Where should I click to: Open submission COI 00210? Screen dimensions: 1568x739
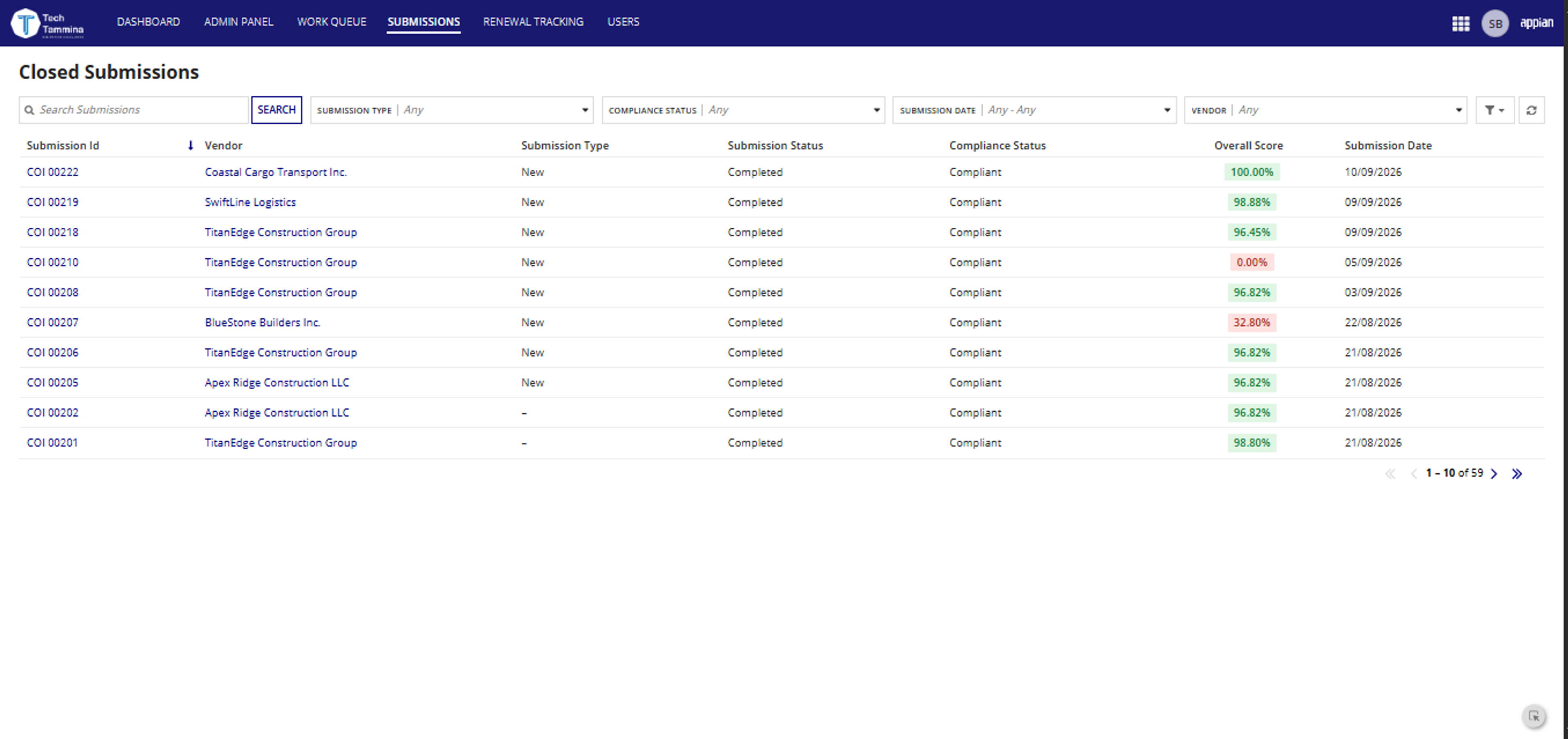(52, 262)
